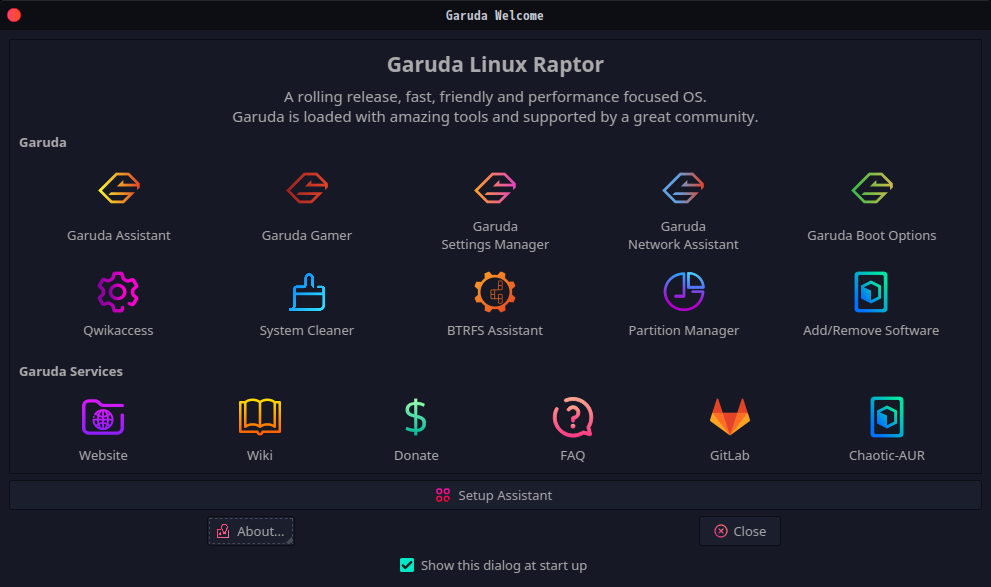The height and width of the screenshot is (587, 991).
Task: Open the About... dialog button
Action: pyautogui.click(x=251, y=531)
